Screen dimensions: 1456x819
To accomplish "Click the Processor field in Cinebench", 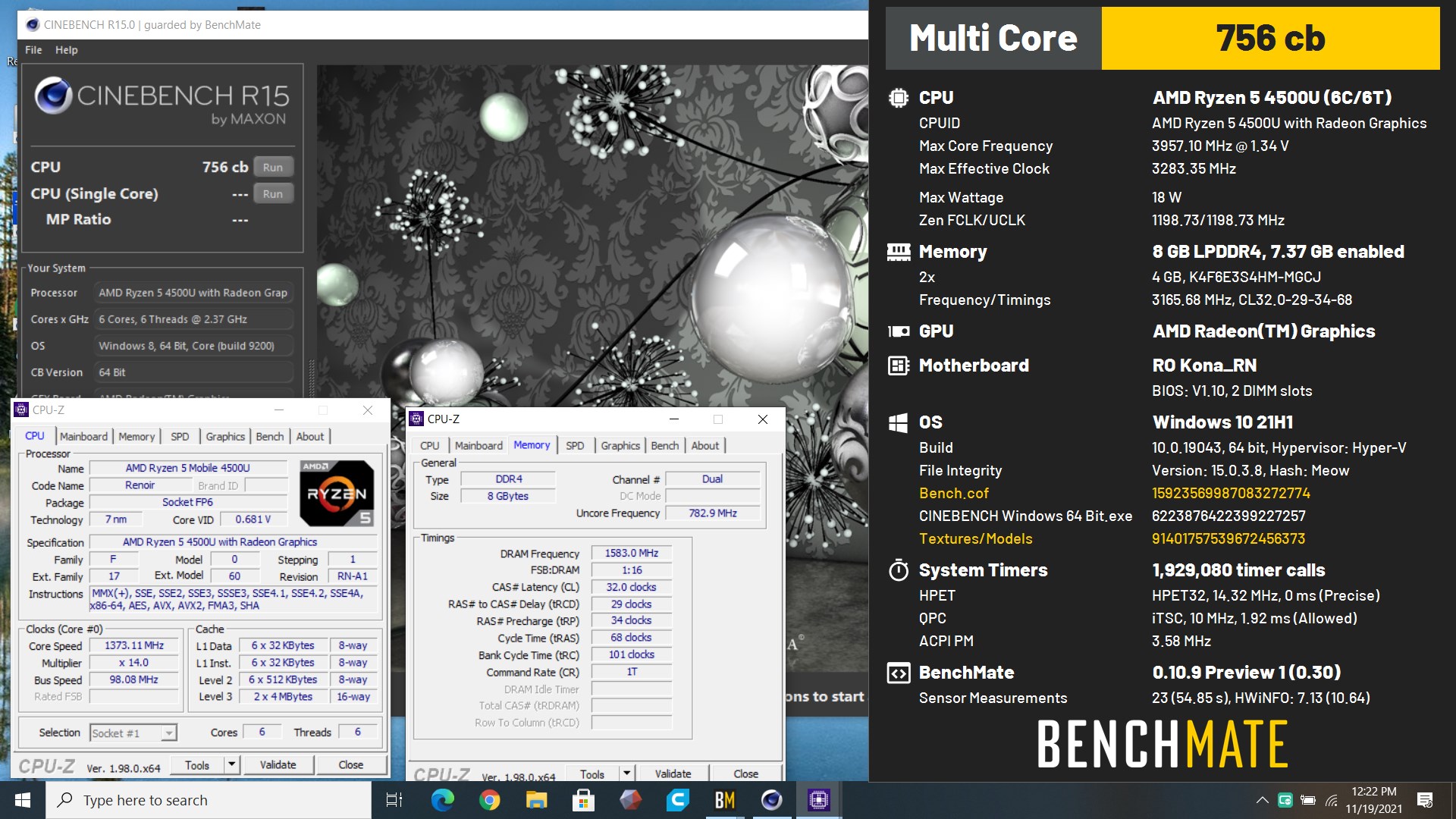I will pos(193,293).
